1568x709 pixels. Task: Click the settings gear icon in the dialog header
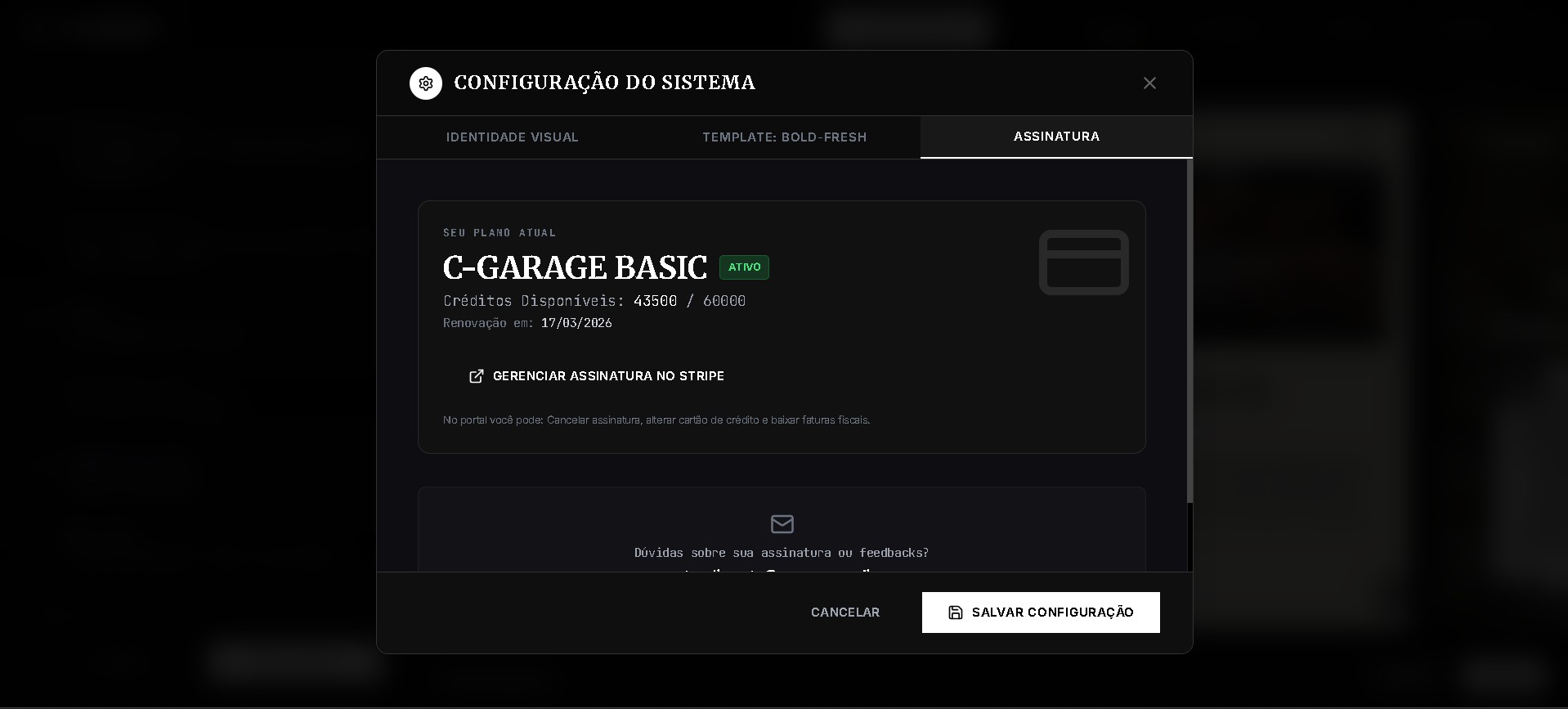click(x=426, y=83)
